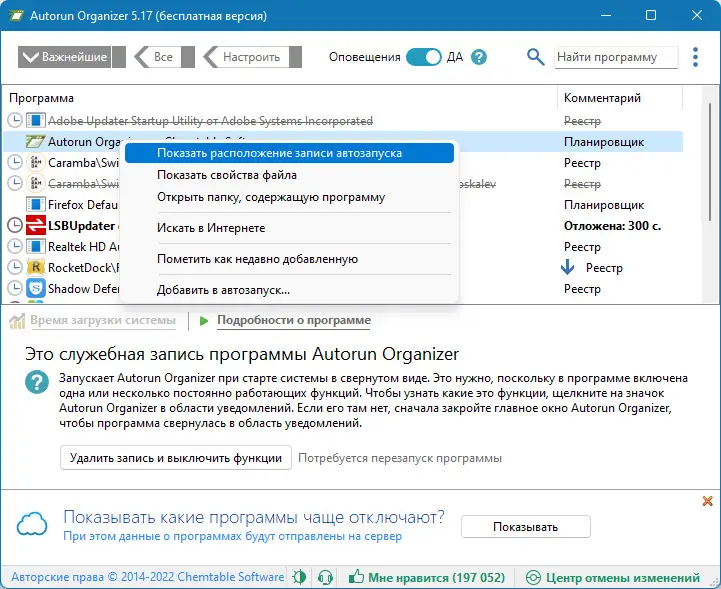Image resolution: width=721 pixels, height=589 pixels.
Task: Click the question mark icon in program details
Action: tap(37, 382)
